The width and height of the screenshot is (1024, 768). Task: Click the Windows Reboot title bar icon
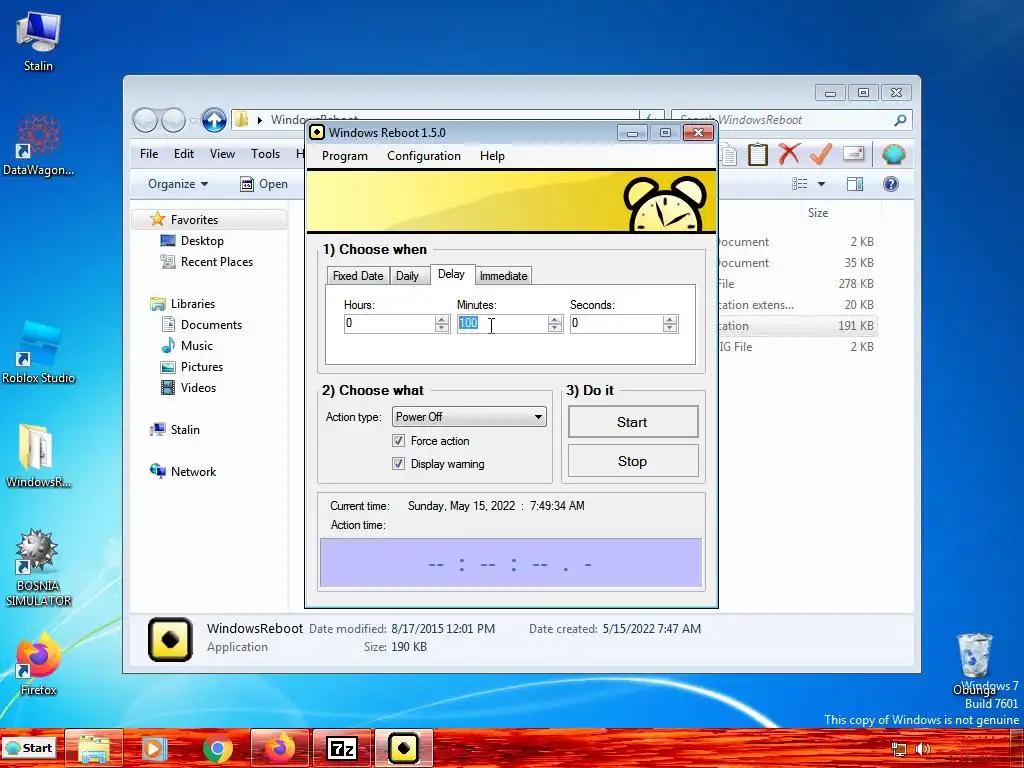317,133
